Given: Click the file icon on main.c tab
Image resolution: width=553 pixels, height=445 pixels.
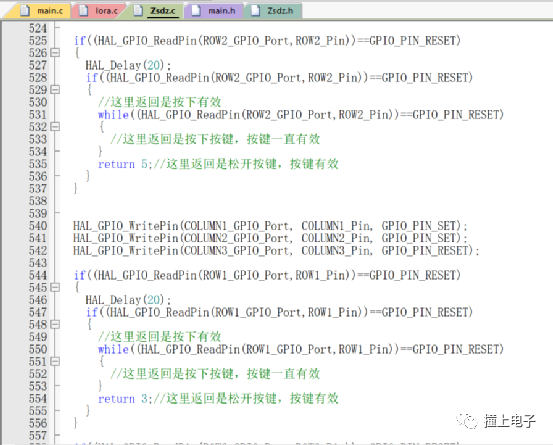Looking at the screenshot, I should pos(25,11).
